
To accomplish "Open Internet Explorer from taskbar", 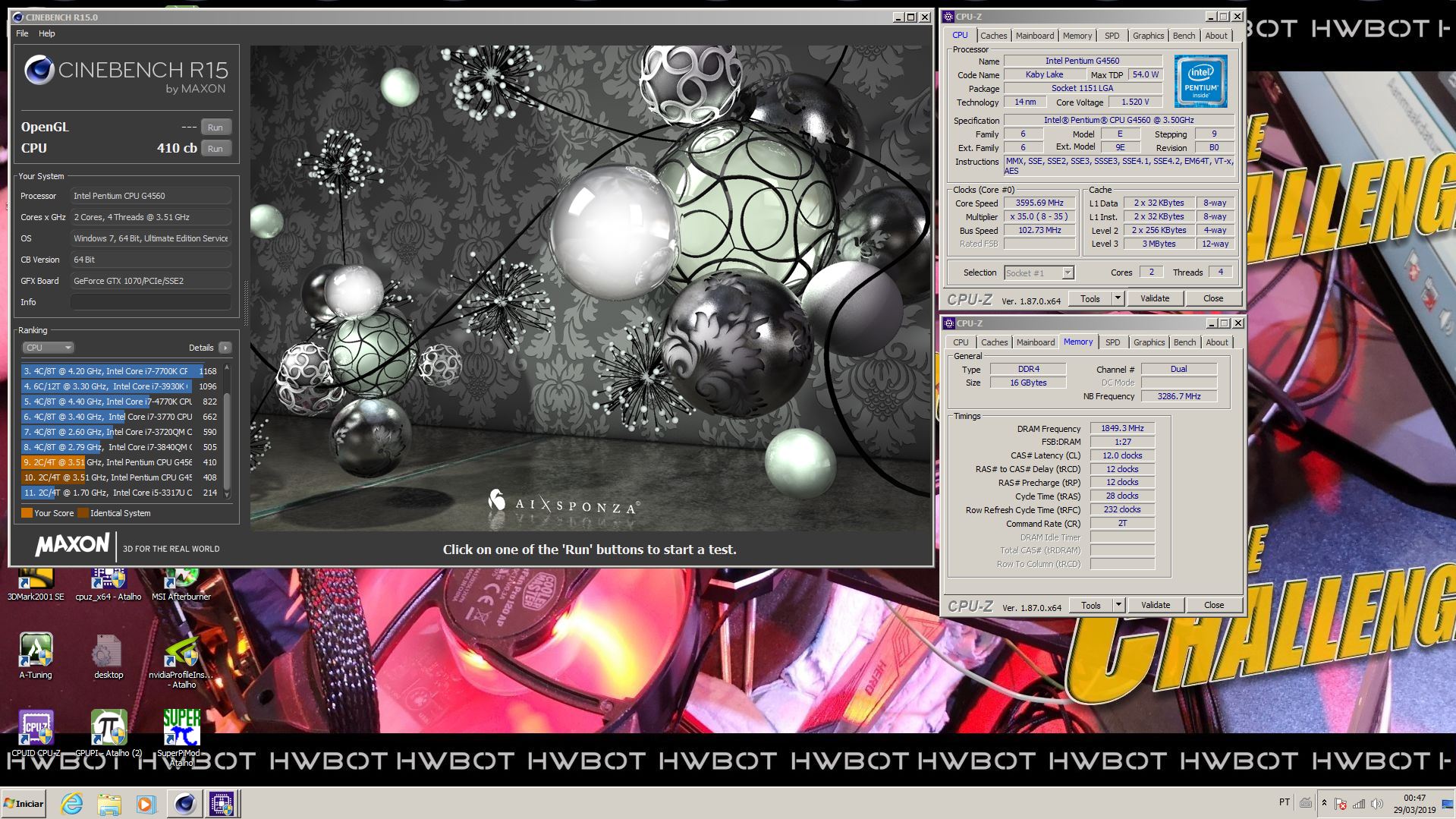I will [72, 804].
